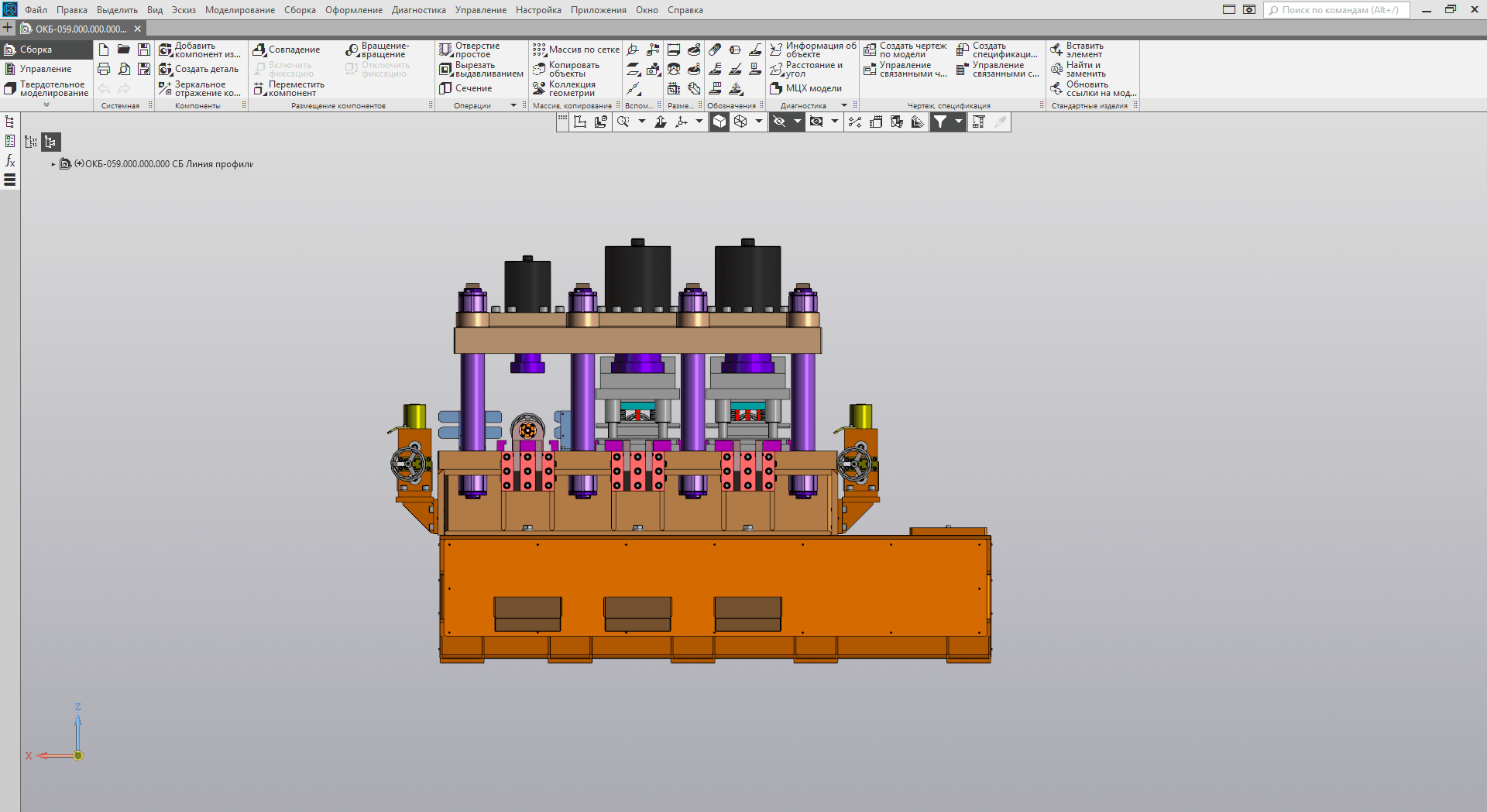Open the Моделирование menu

239,10
